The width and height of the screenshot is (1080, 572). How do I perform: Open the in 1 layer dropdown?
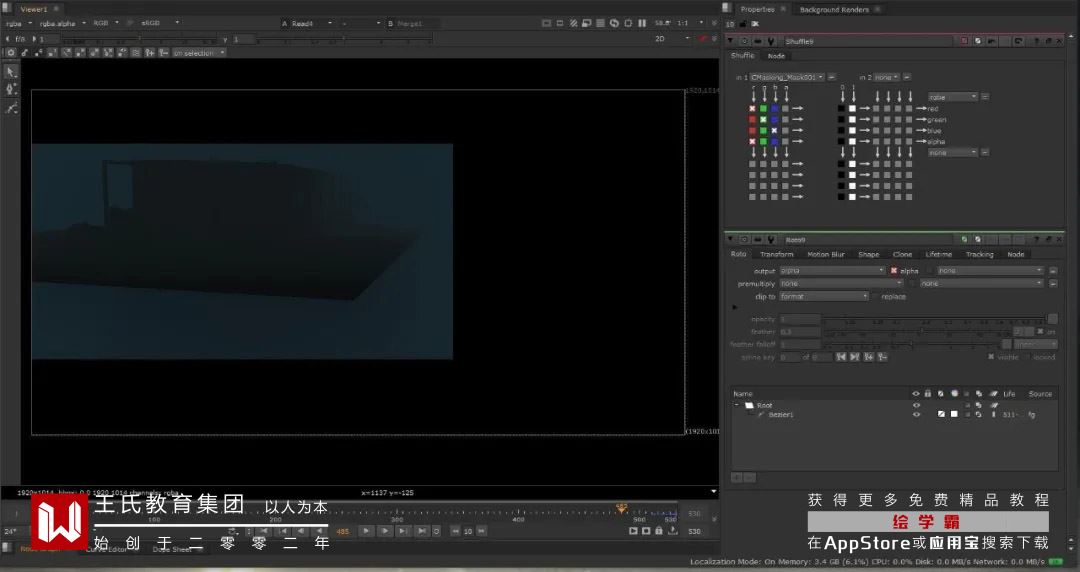tap(787, 77)
